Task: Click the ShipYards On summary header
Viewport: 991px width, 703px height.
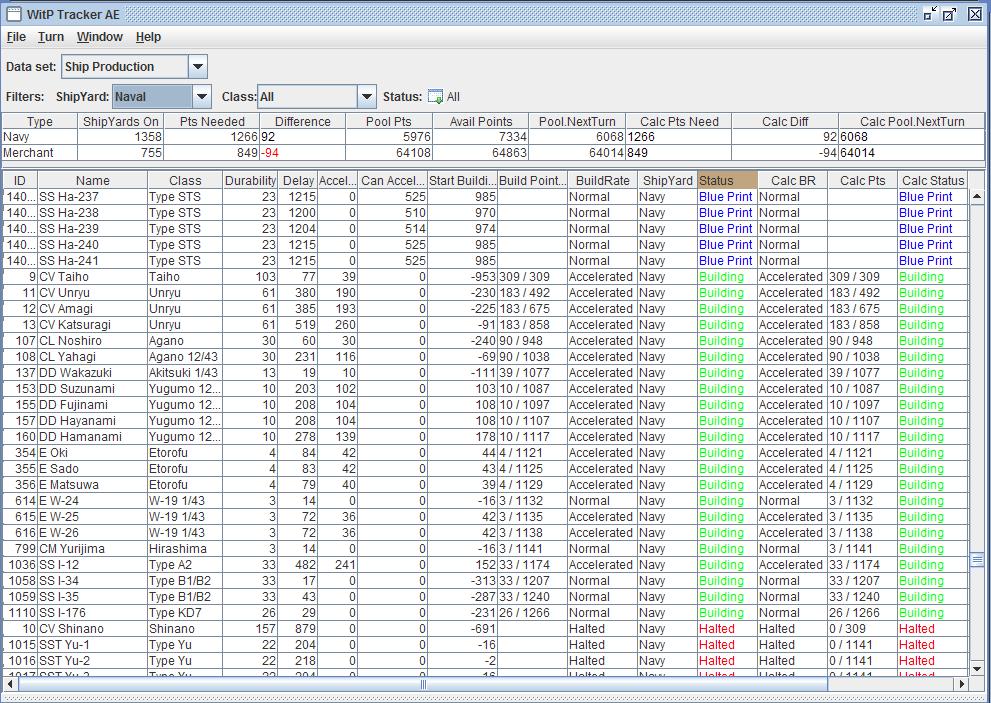Action: 121,121
